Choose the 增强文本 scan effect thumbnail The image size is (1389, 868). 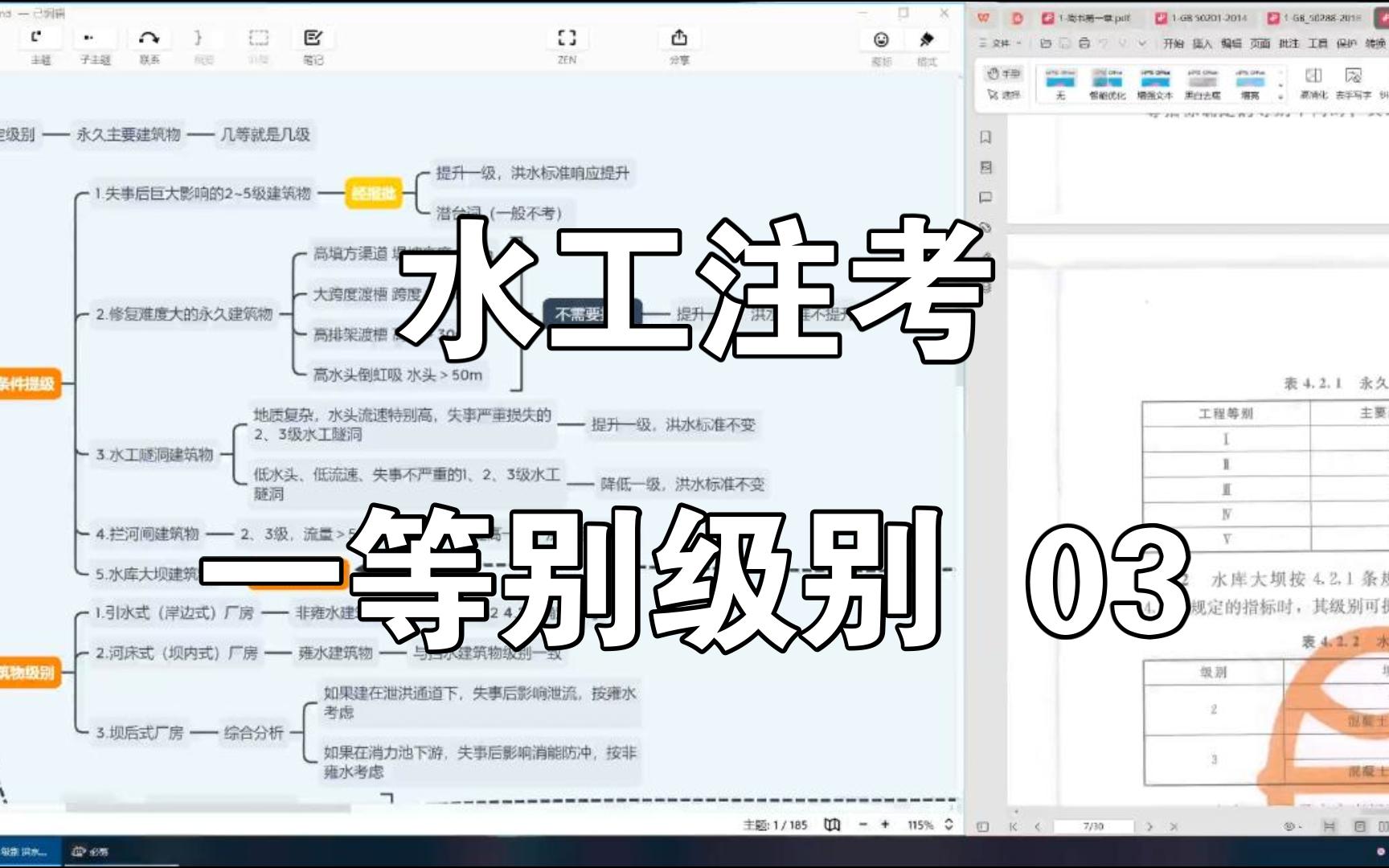(x=1155, y=84)
